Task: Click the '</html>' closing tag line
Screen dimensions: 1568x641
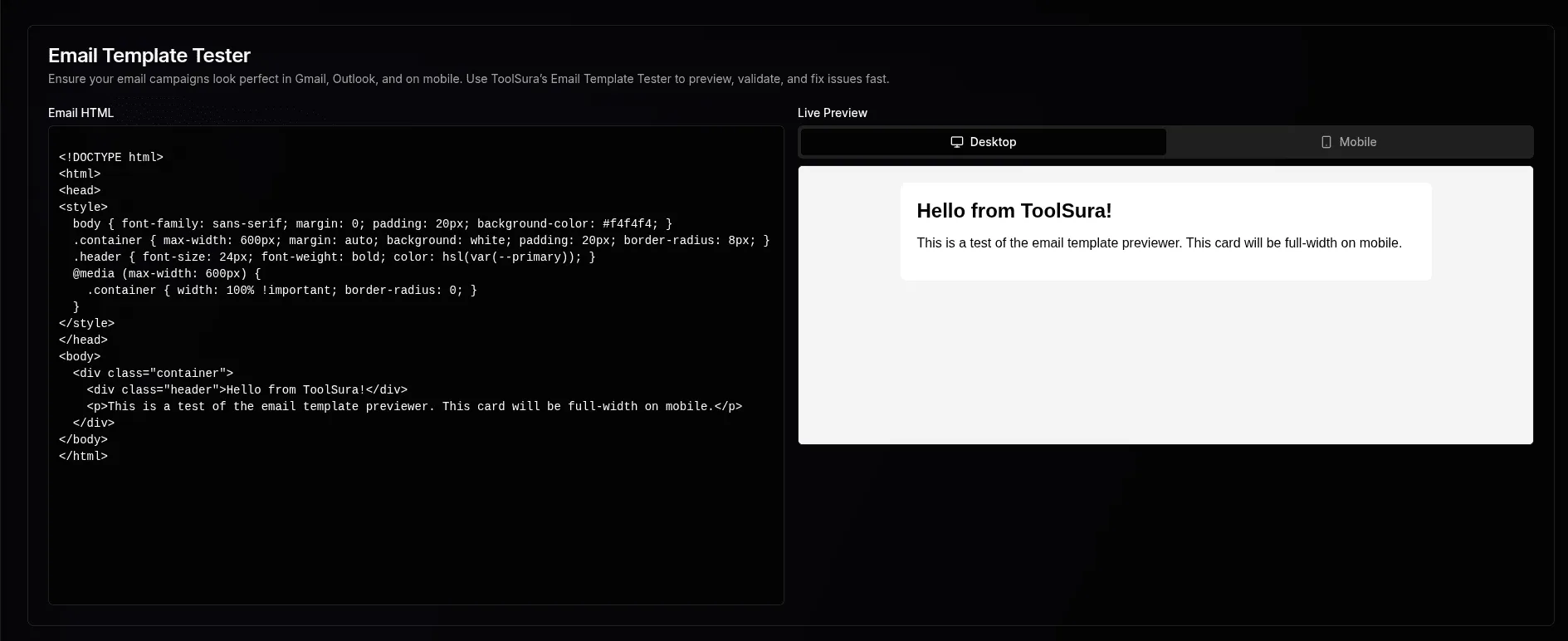Action: [83, 456]
